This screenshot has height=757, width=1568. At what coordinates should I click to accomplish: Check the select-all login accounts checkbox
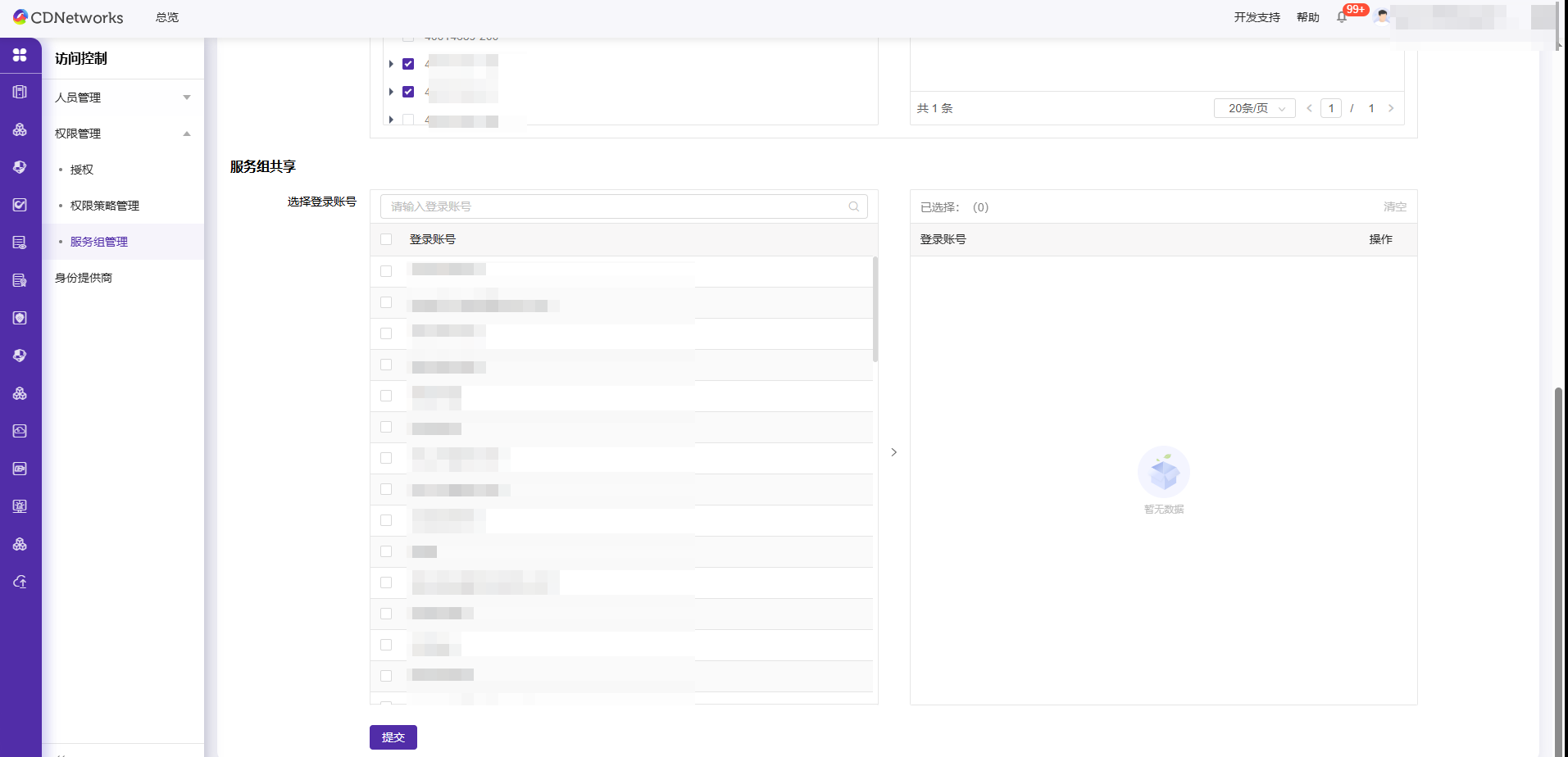[x=386, y=238]
